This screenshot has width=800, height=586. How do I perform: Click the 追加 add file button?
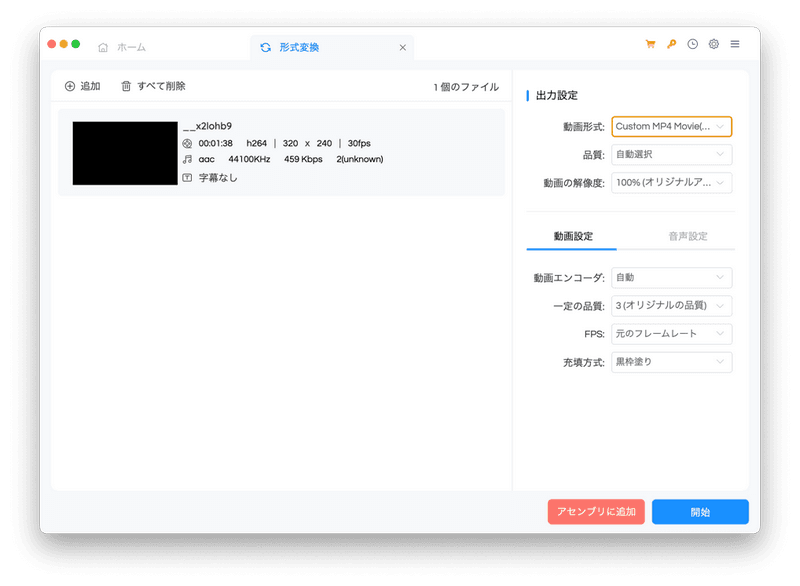[83, 86]
